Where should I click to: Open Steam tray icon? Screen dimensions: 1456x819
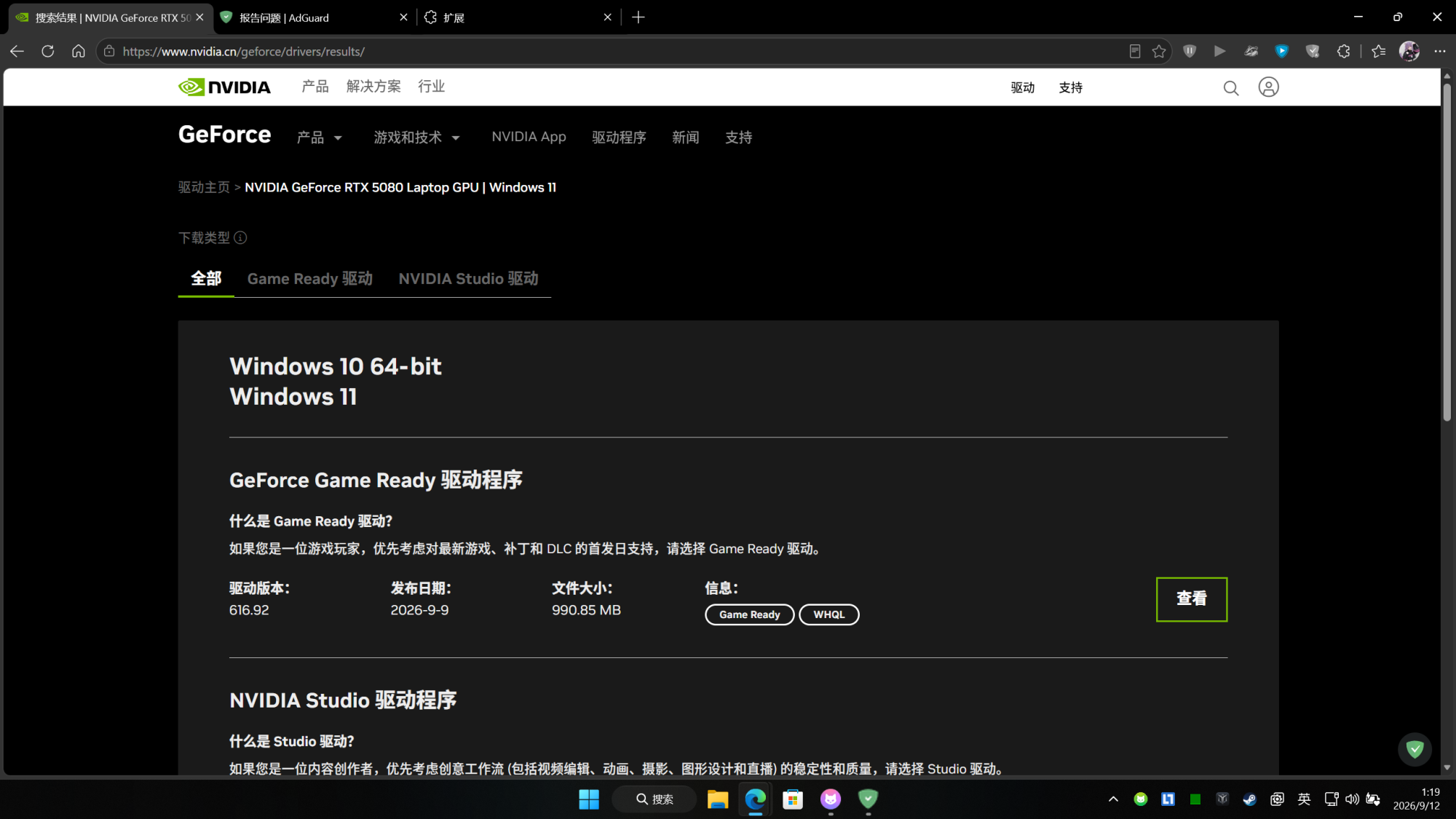click(x=1249, y=799)
